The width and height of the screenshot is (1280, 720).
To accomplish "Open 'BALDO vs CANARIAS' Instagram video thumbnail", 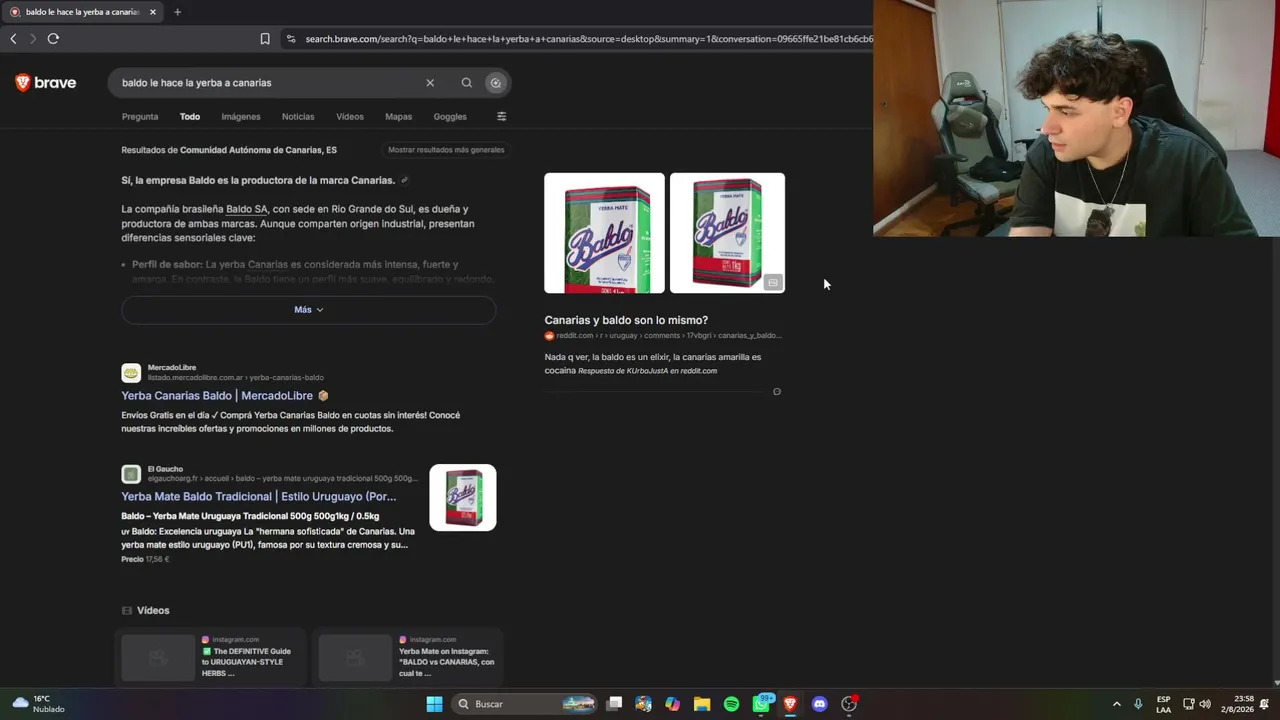I will tap(355, 658).
